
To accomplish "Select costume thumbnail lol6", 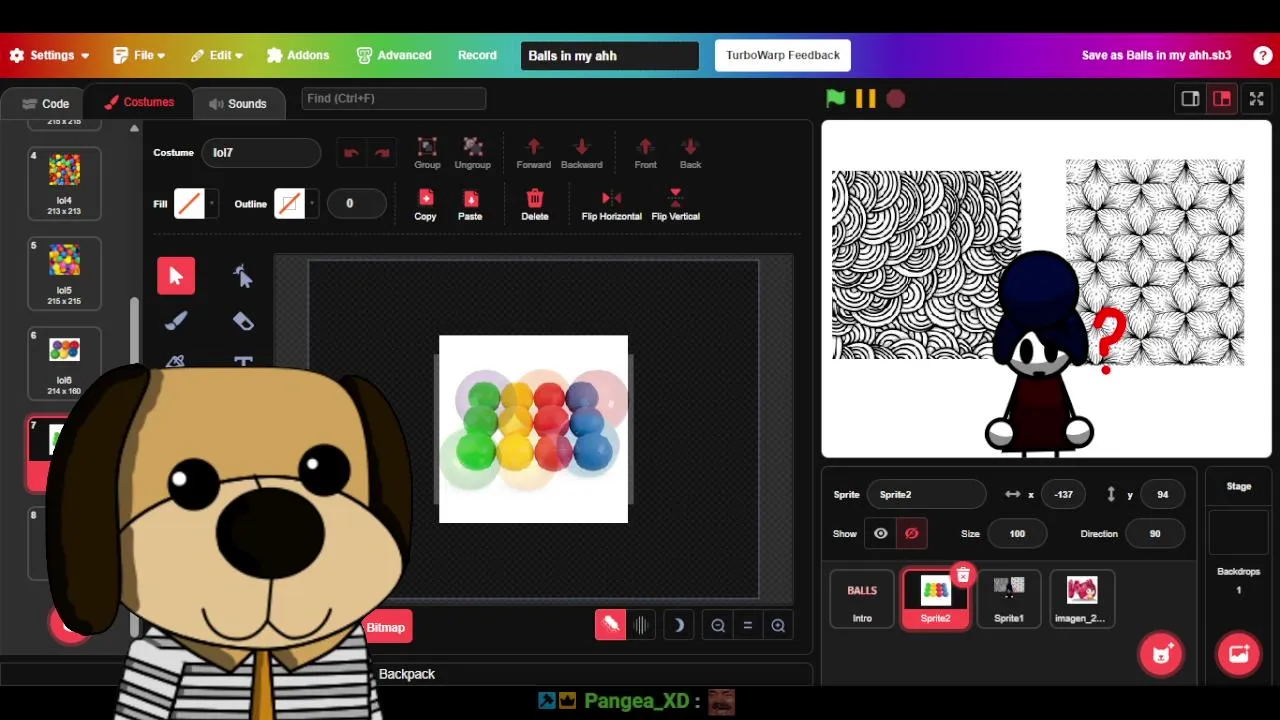I will (x=64, y=362).
